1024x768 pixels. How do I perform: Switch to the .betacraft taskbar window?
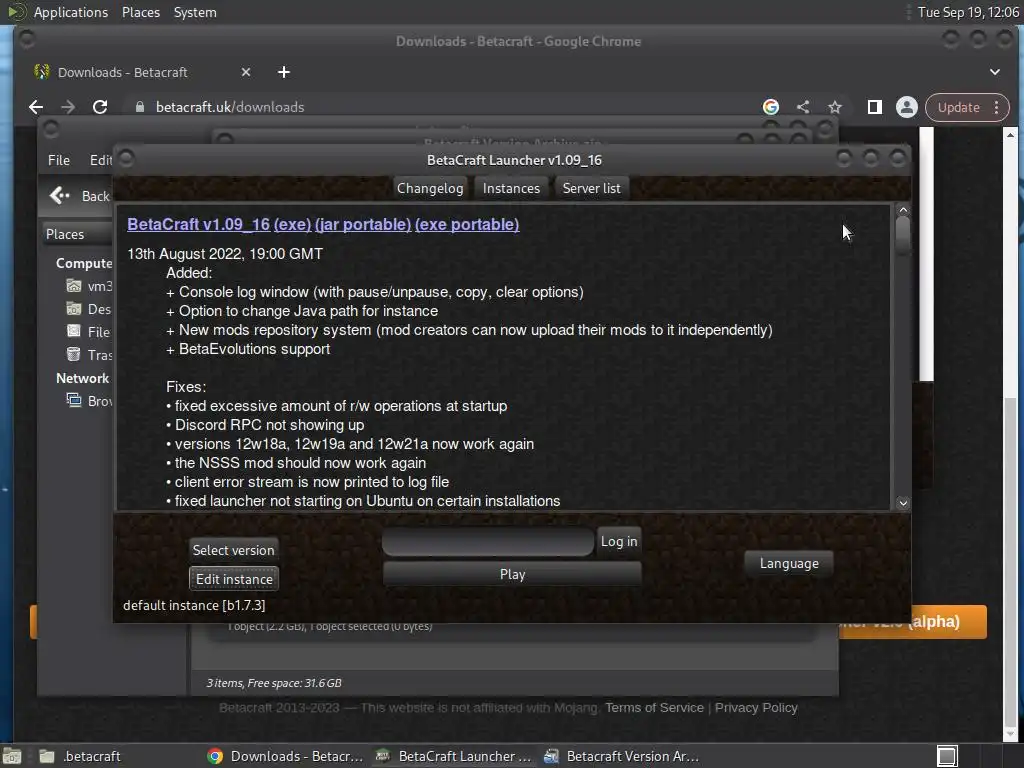click(80, 756)
